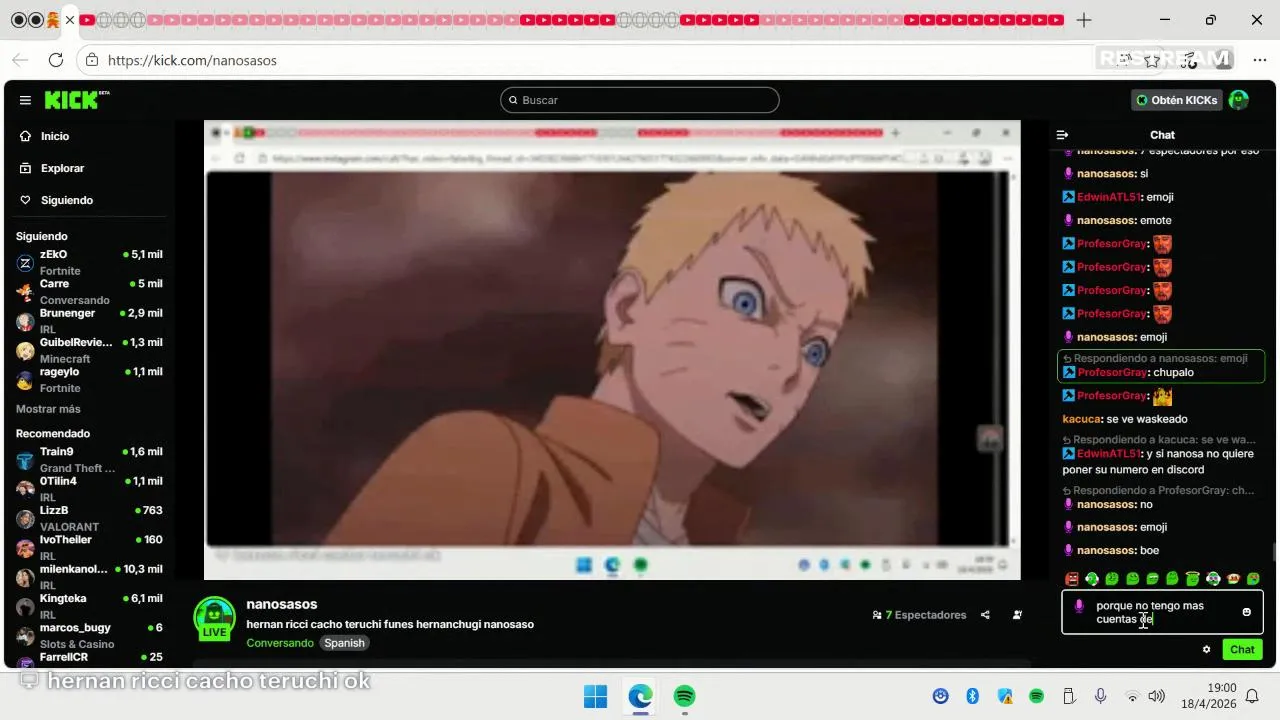Viewport: 1280px width, 720px height.
Task: Open Brunenger channel in sidebar
Action: [90, 320]
